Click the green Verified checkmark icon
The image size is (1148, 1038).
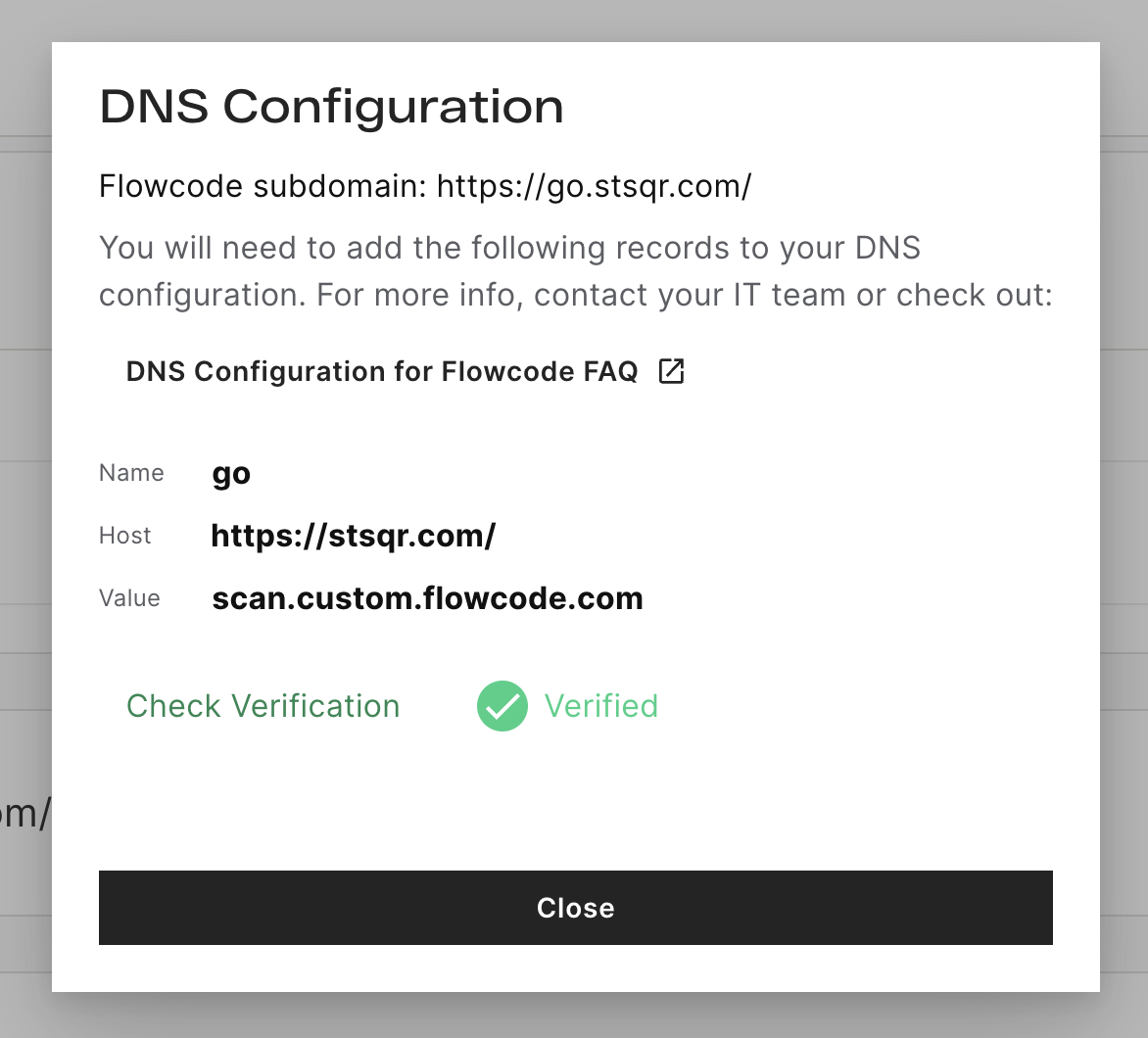(x=502, y=706)
